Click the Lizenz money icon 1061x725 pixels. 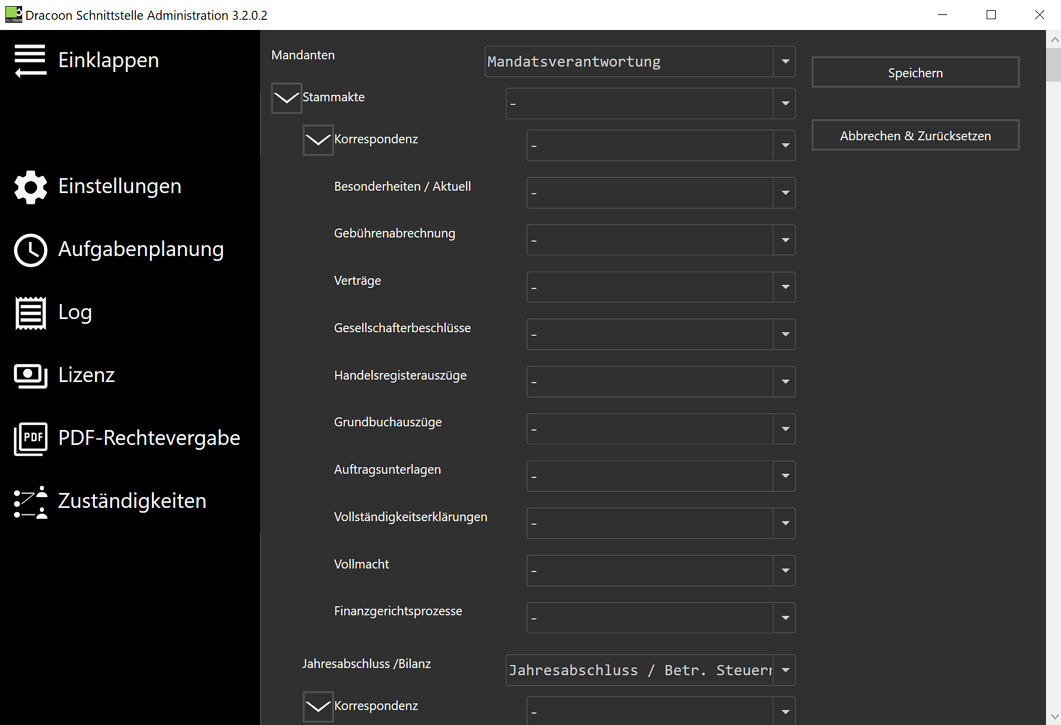[30, 376]
